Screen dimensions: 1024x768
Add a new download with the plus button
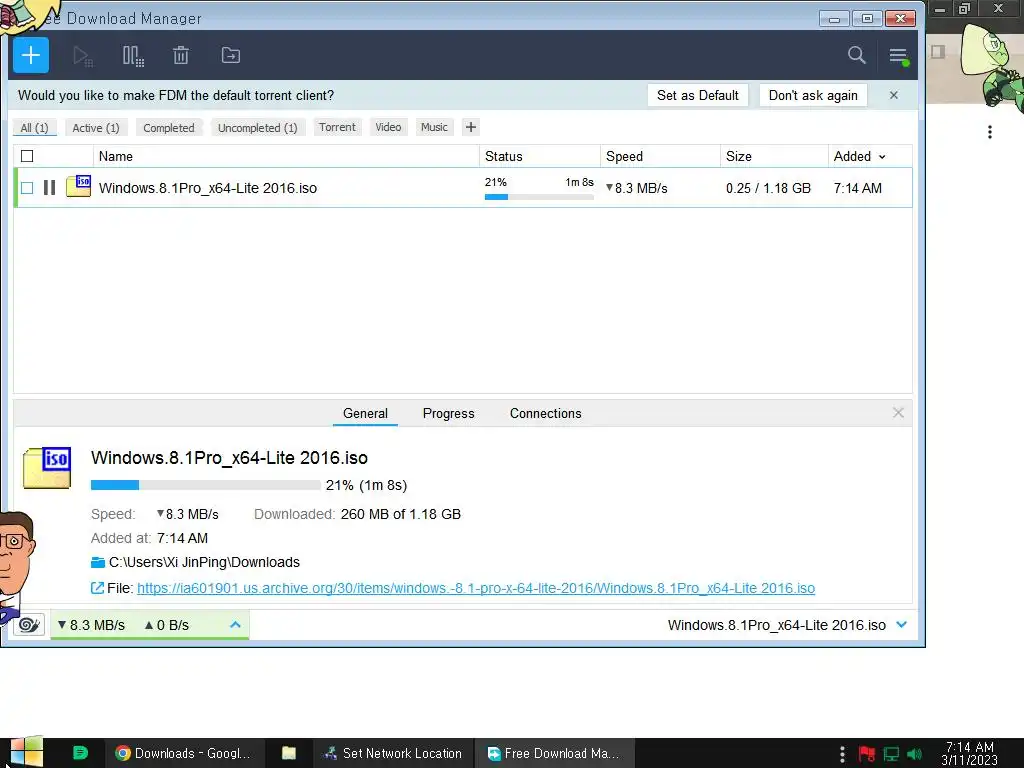tap(31, 56)
